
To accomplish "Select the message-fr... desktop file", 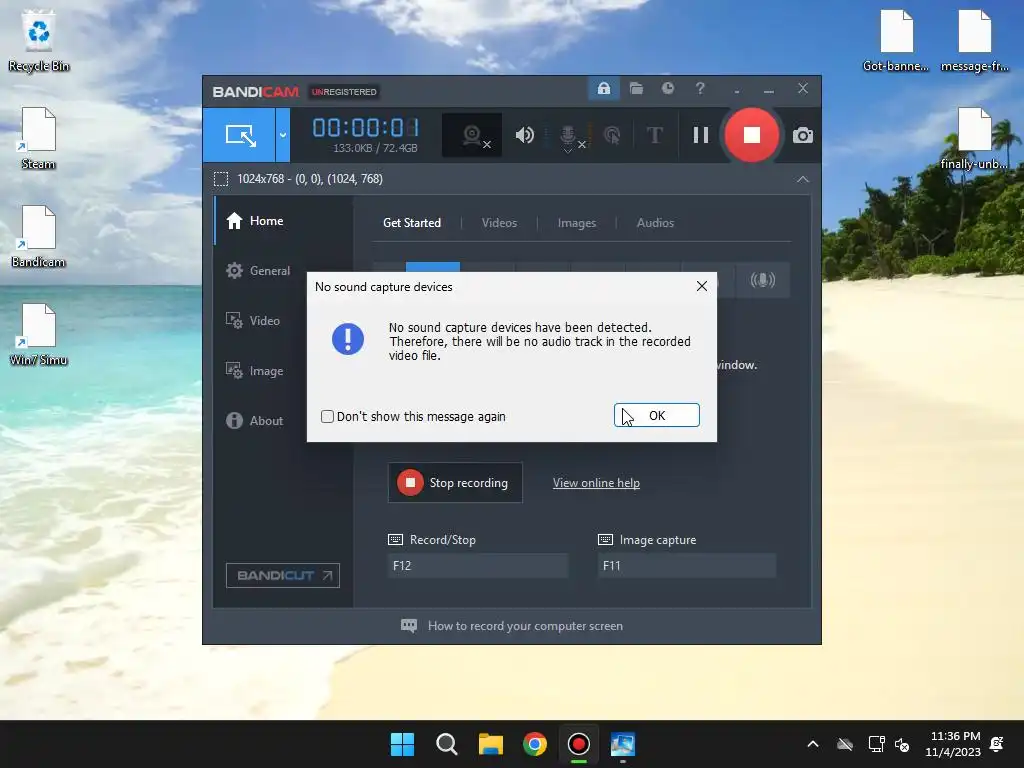I will (974, 40).
